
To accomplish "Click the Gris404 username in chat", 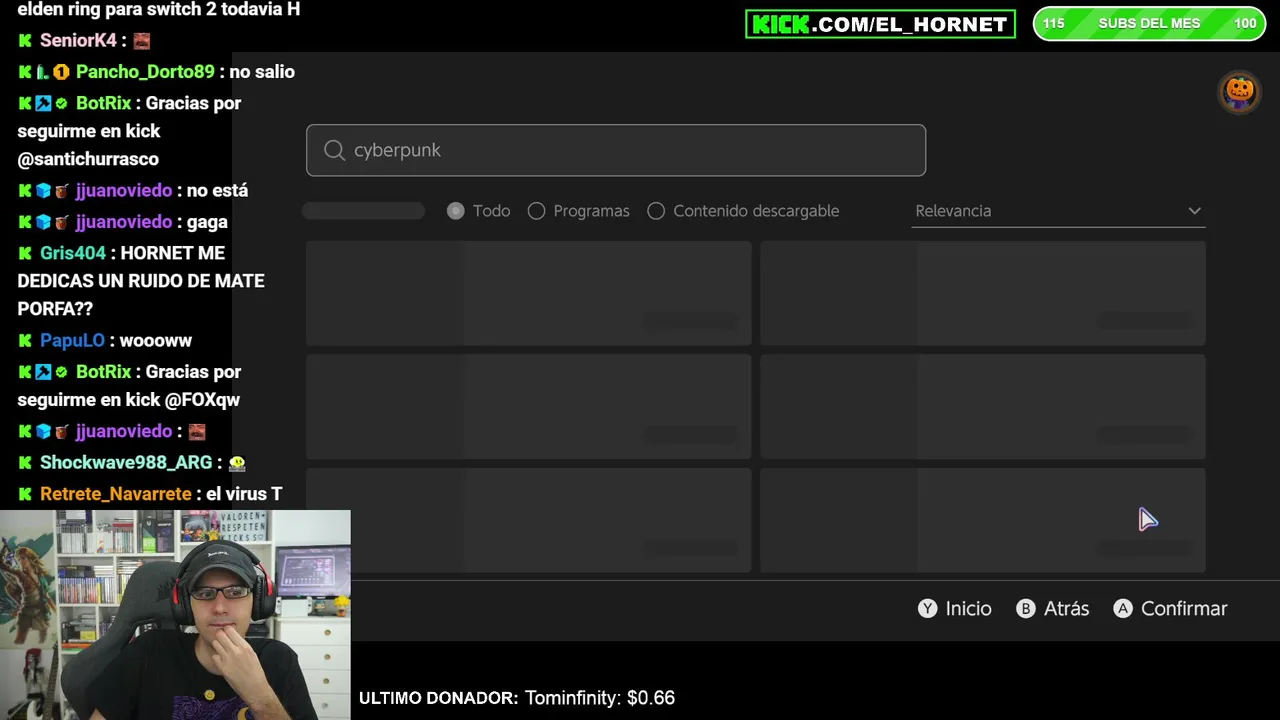I will click(x=73, y=253).
